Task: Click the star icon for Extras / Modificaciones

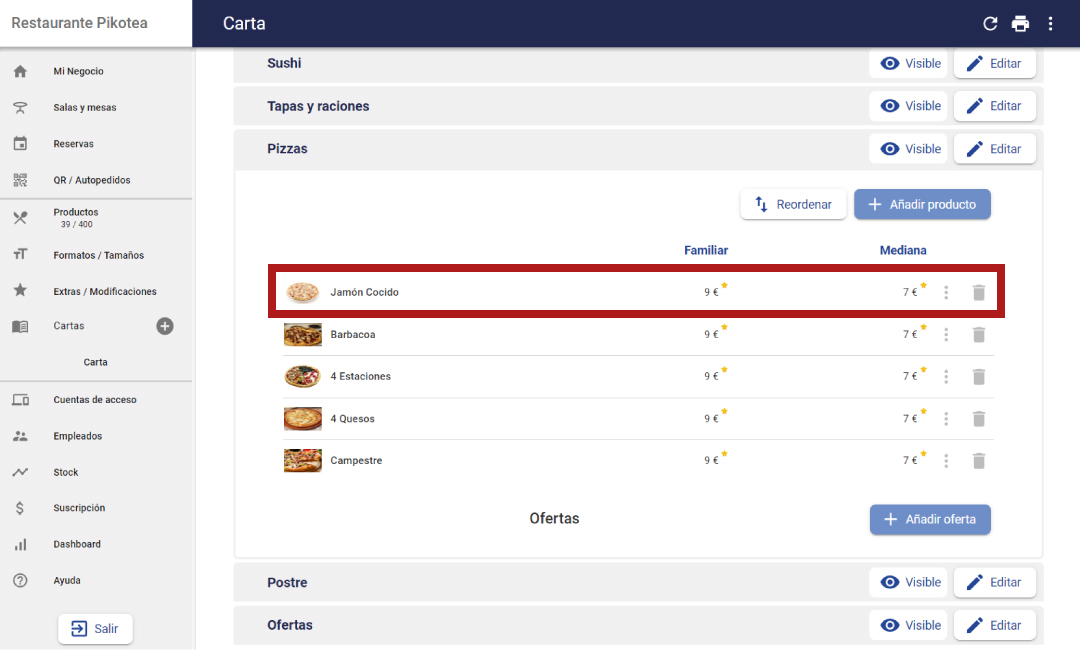Action: [x=20, y=290]
